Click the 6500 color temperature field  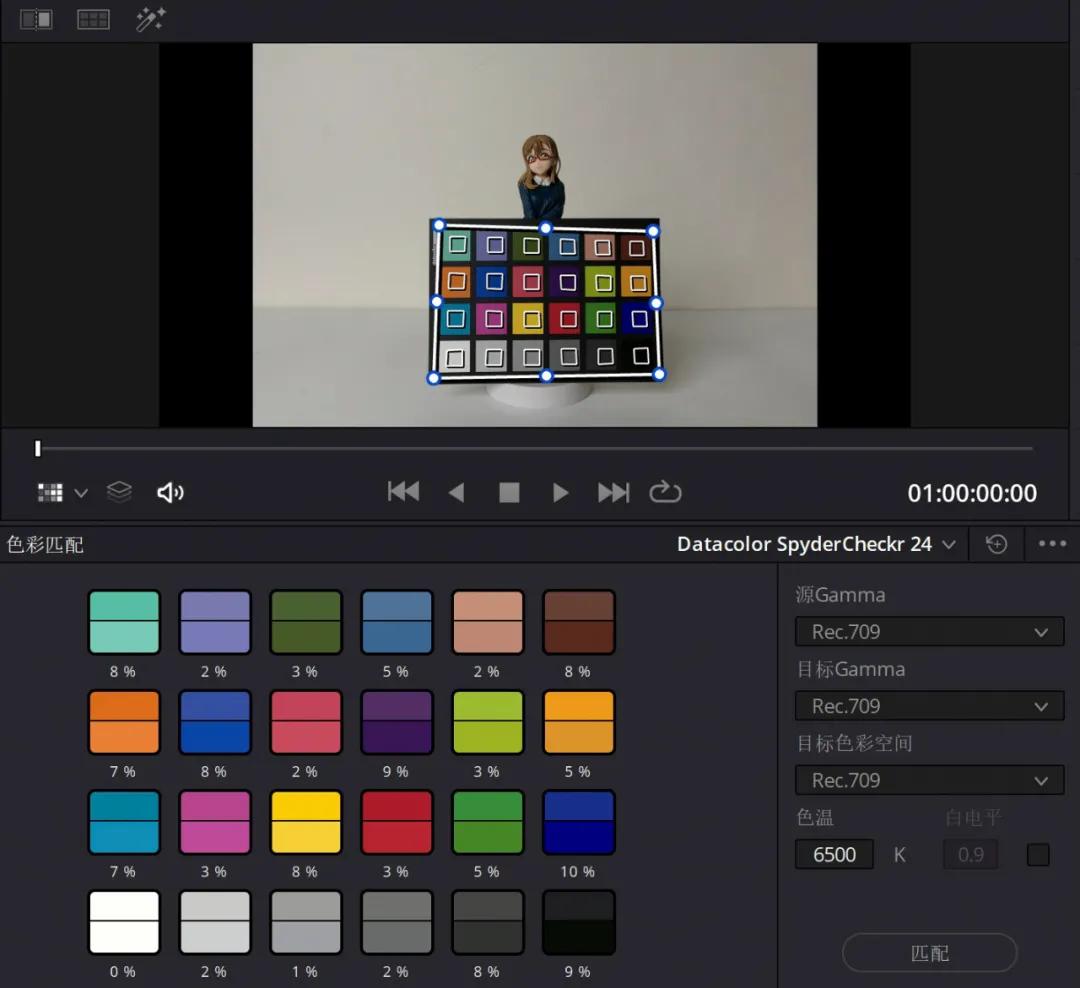click(x=834, y=855)
